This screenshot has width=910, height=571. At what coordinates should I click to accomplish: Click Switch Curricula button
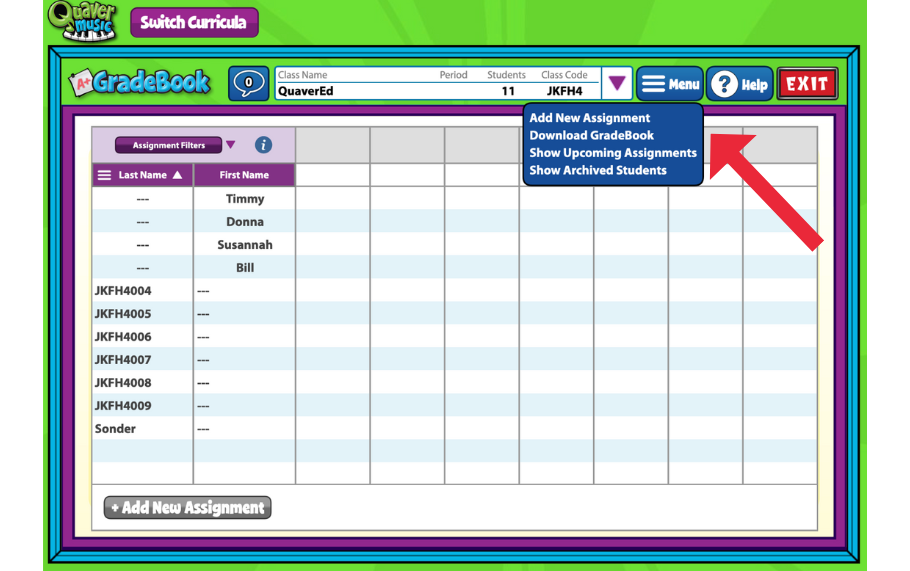click(194, 23)
